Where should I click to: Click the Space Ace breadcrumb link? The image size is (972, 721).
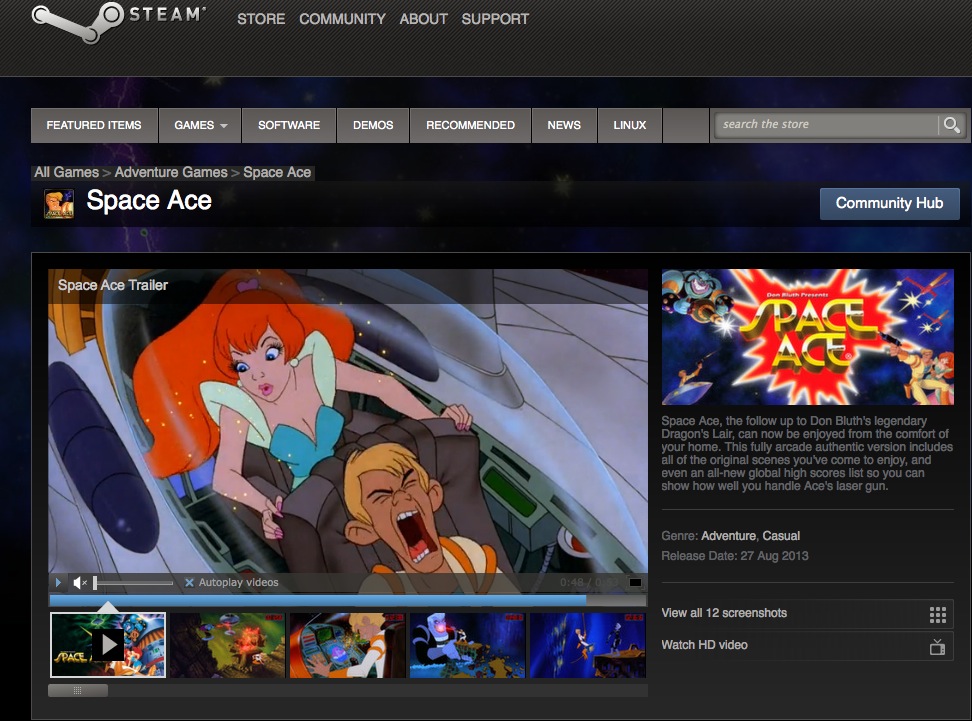[277, 172]
